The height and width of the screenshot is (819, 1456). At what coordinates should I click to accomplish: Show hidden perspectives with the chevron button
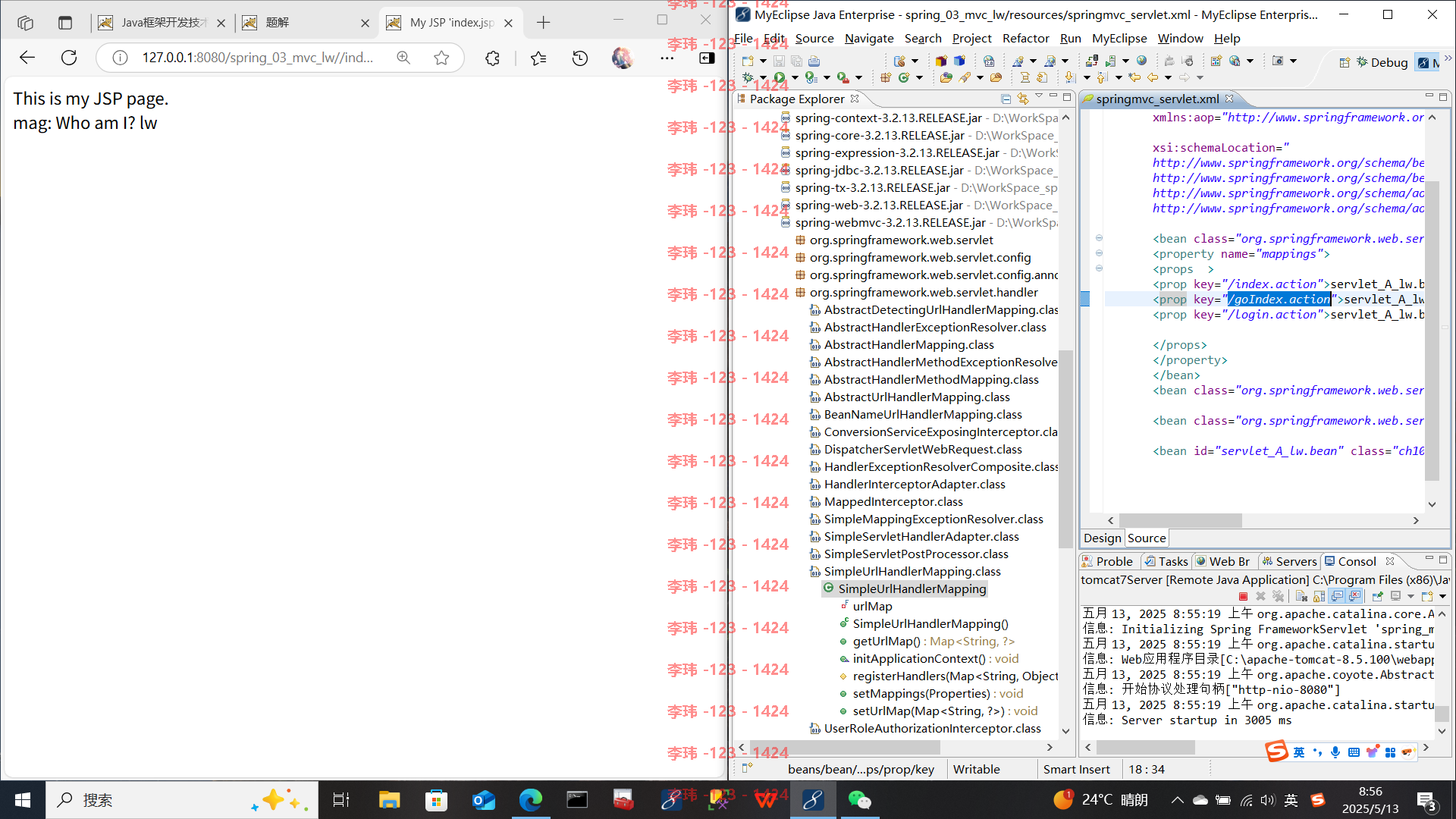pyautogui.click(x=1448, y=58)
